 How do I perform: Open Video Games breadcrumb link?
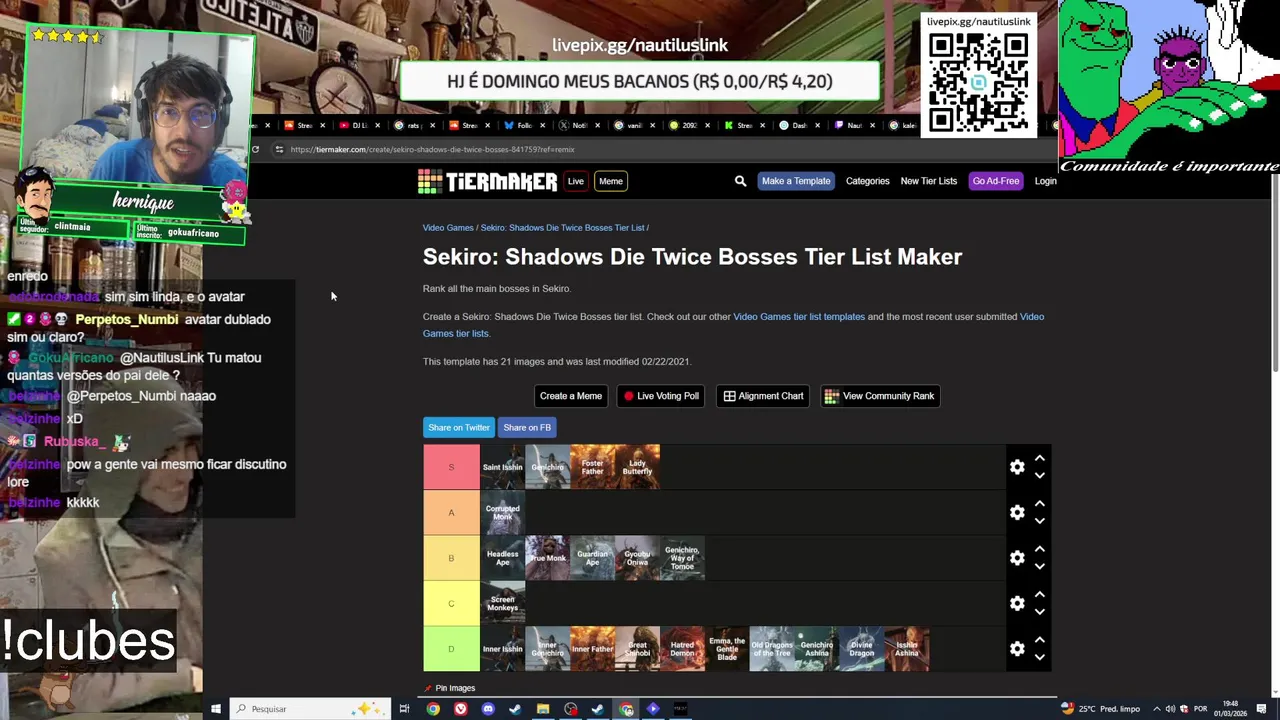pyautogui.click(x=448, y=228)
